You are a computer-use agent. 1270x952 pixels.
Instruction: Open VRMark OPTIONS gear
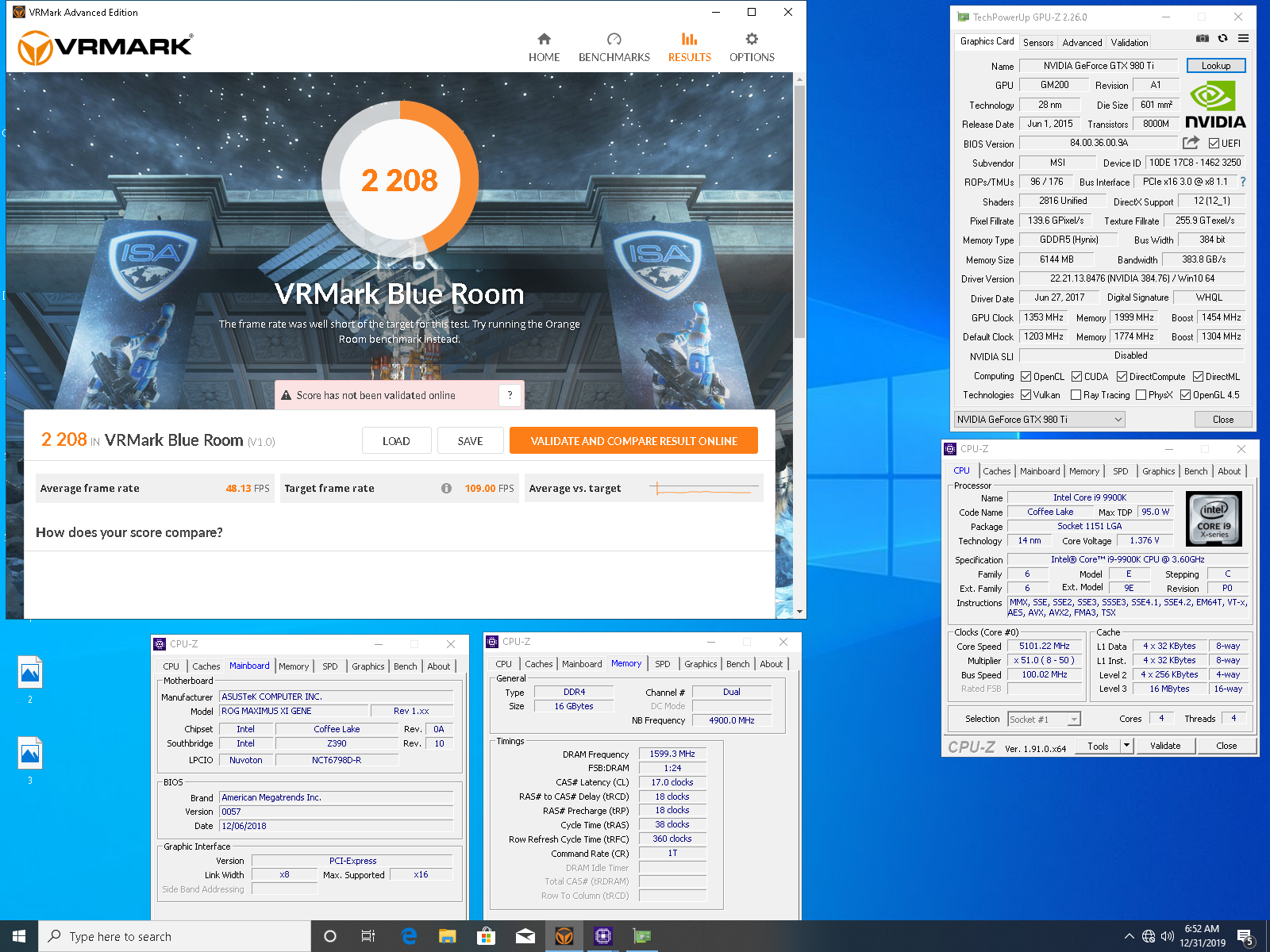click(751, 48)
